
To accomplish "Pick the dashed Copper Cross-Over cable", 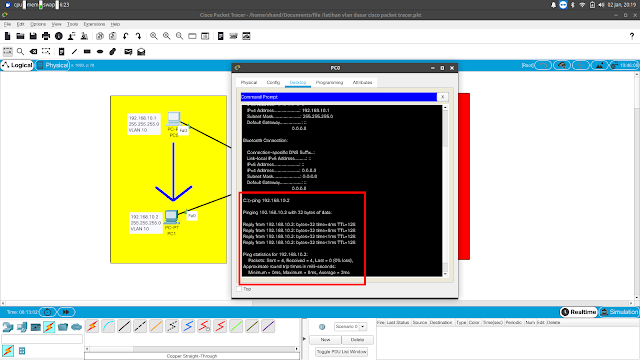I will point(140,326).
